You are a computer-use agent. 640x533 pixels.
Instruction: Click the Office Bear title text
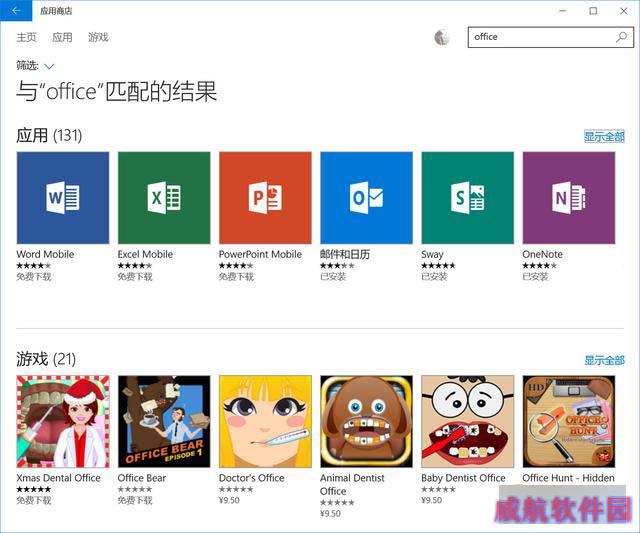pyautogui.click(x=142, y=478)
